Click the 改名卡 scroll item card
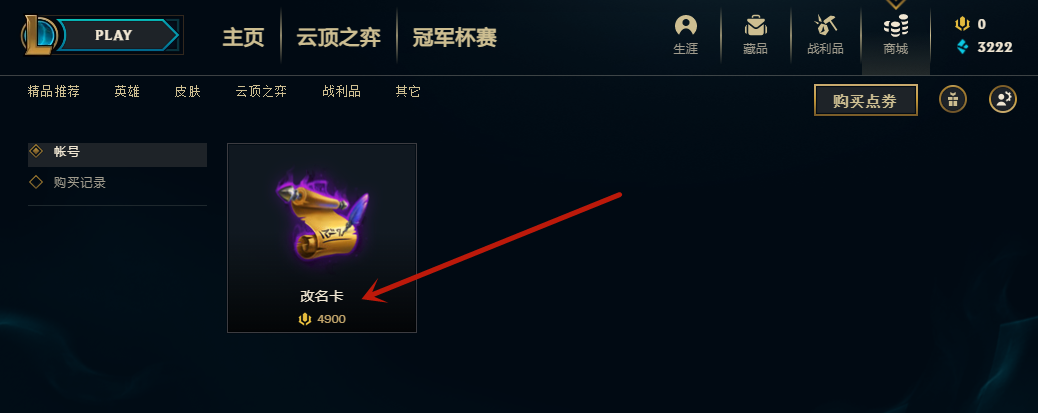 coord(322,238)
